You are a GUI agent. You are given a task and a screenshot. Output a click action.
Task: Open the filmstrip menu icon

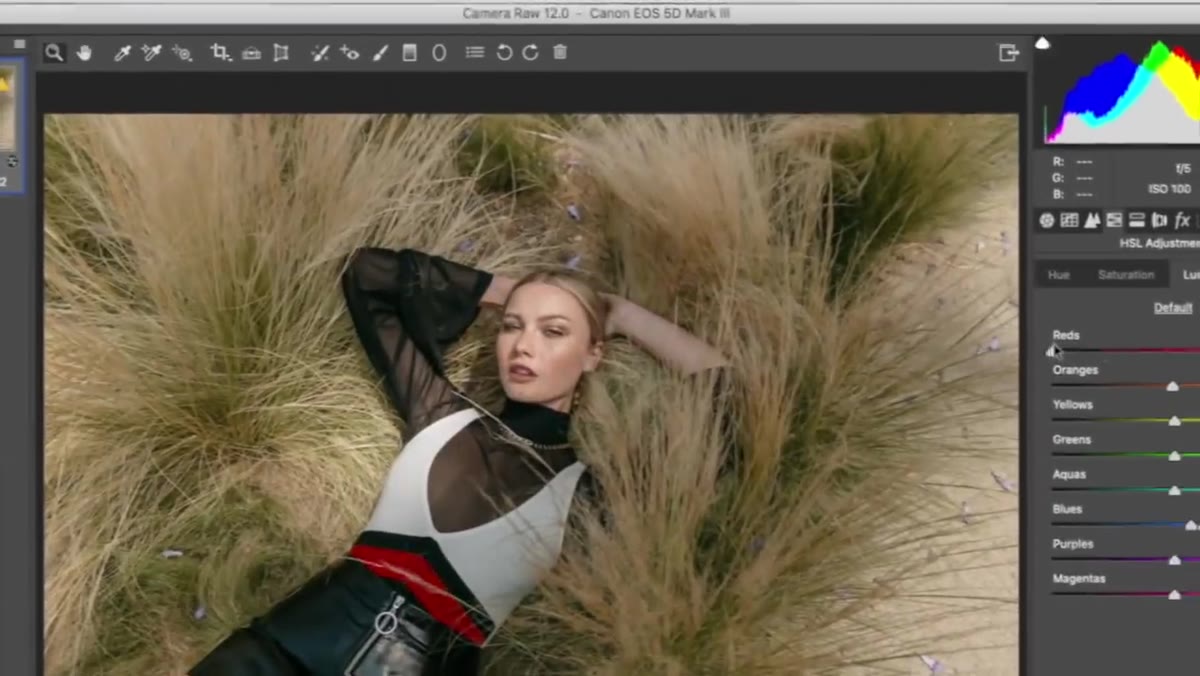[19, 44]
